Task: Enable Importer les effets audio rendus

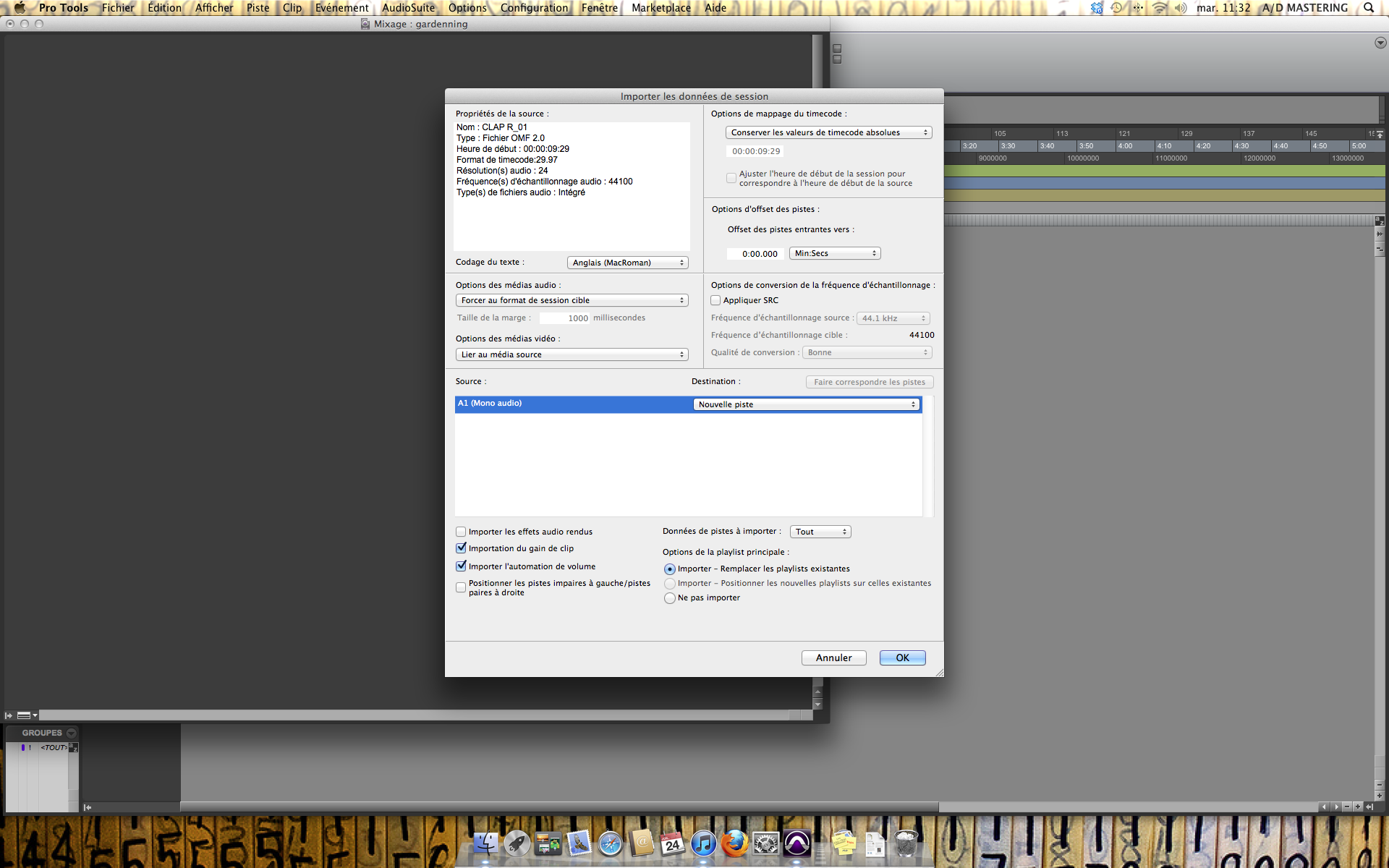Action: pyautogui.click(x=461, y=532)
